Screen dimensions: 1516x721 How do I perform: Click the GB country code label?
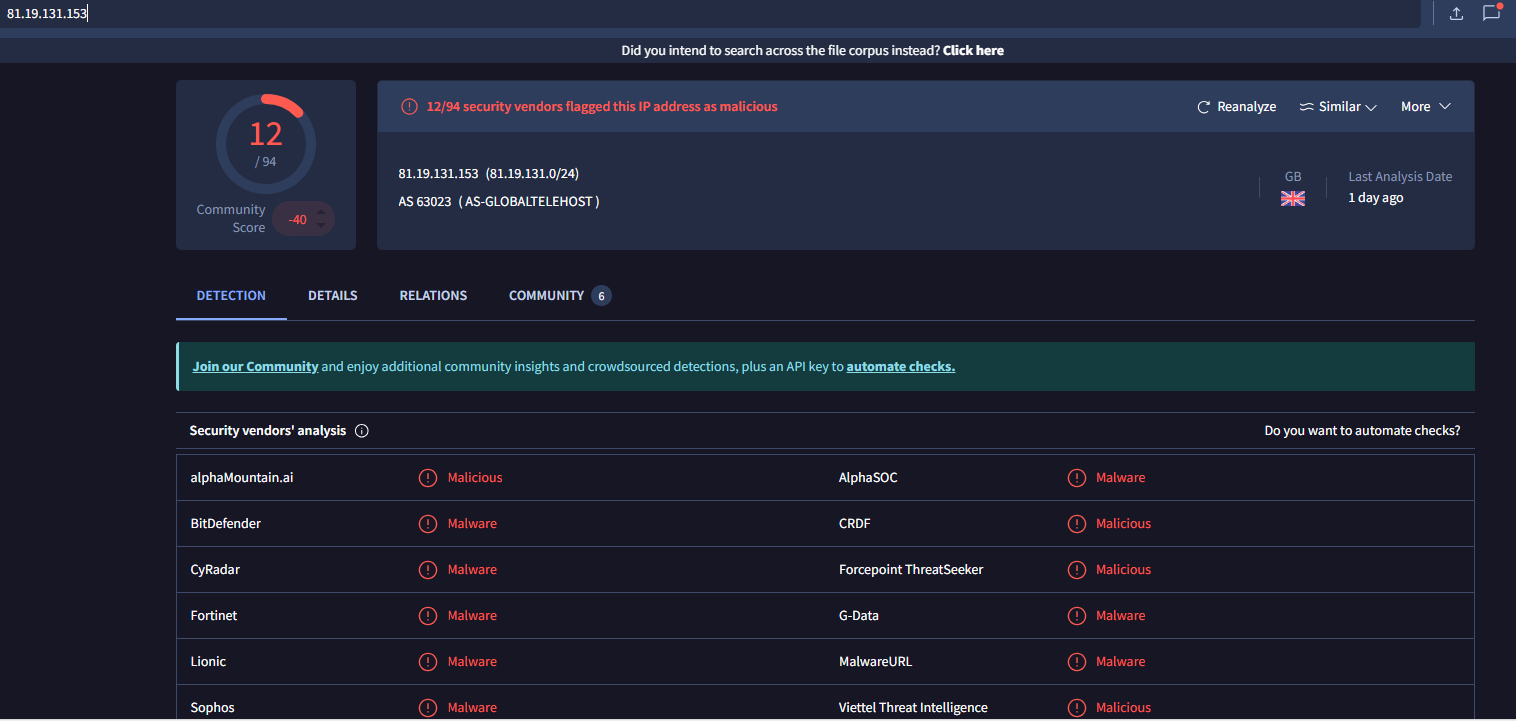pos(1293,177)
